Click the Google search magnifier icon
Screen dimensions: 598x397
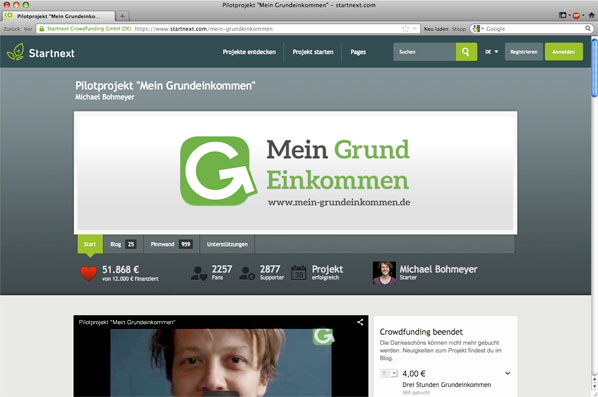click(x=588, y=28)
